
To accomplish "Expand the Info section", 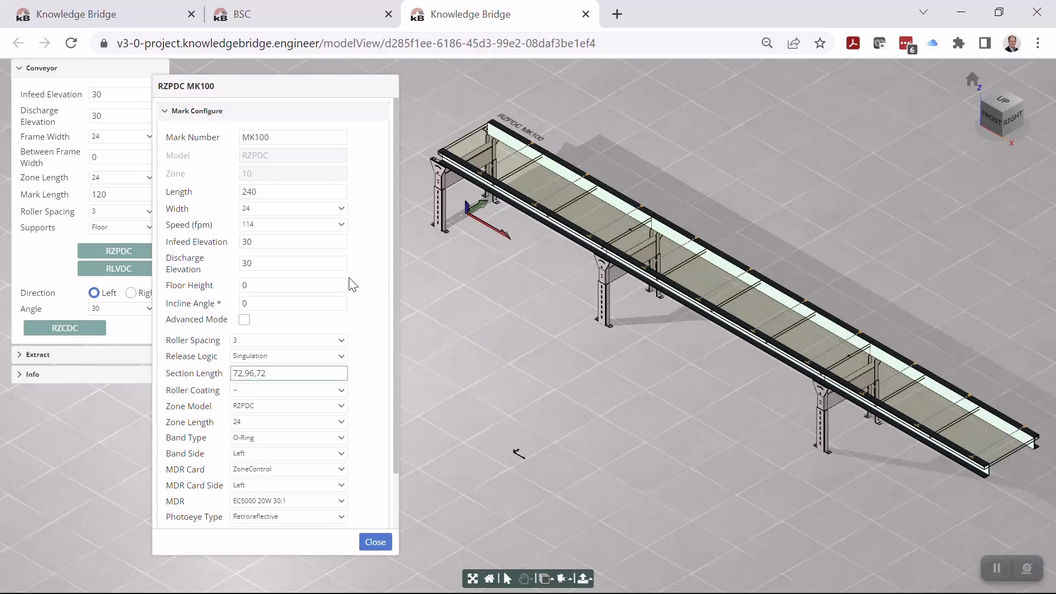I will coord(19,374).
